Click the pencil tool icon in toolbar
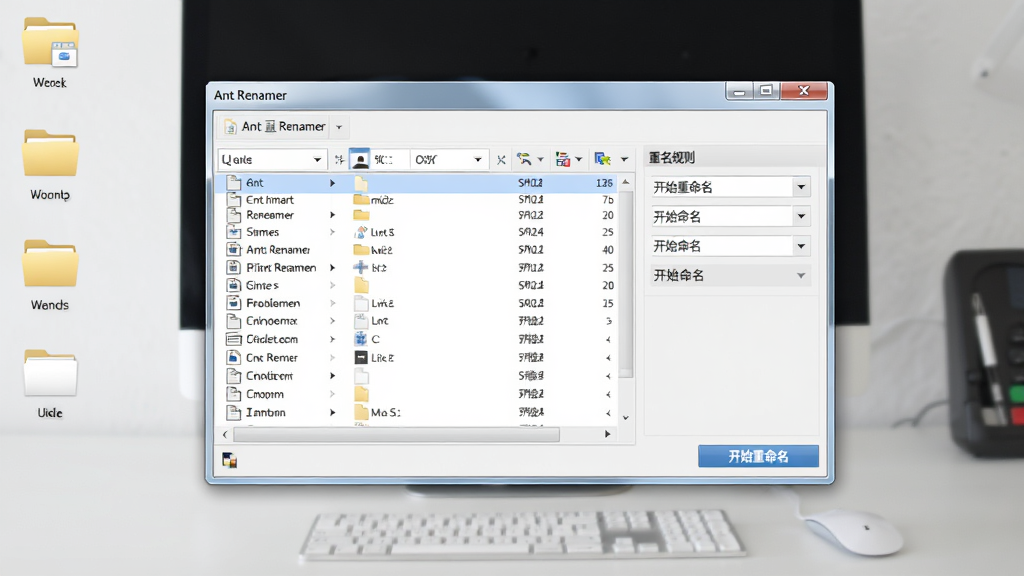Viewport: 1024px width, 576px height. (524, 159)
